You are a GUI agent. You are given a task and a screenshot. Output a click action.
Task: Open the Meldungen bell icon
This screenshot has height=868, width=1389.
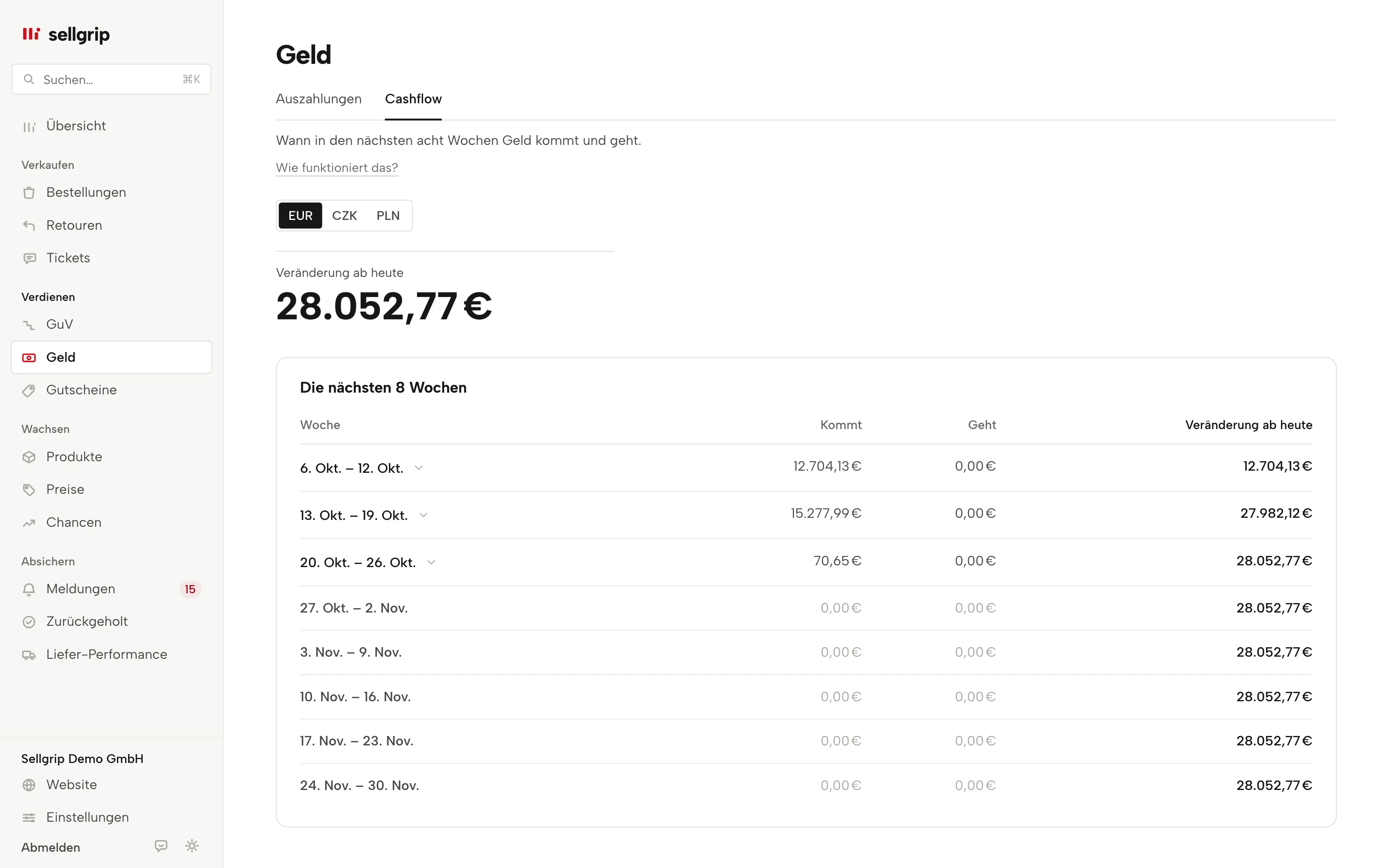point(29,589)
